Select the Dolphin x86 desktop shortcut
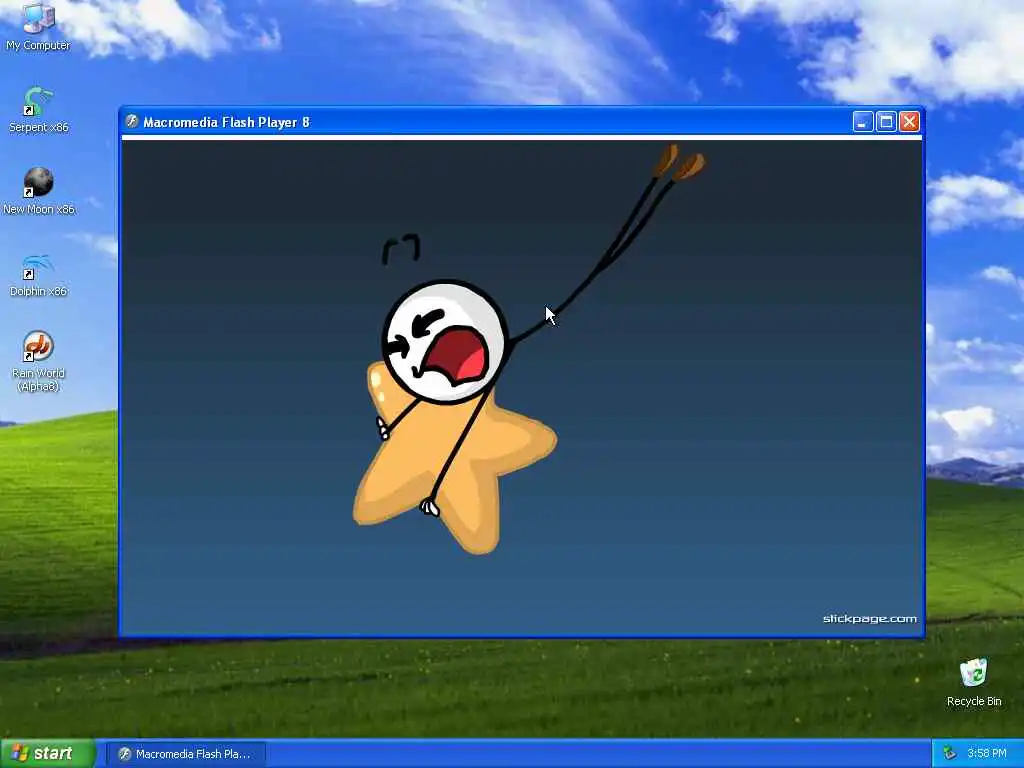Image resolution: width=1024 pixels, height=768 pixels. 38,274
